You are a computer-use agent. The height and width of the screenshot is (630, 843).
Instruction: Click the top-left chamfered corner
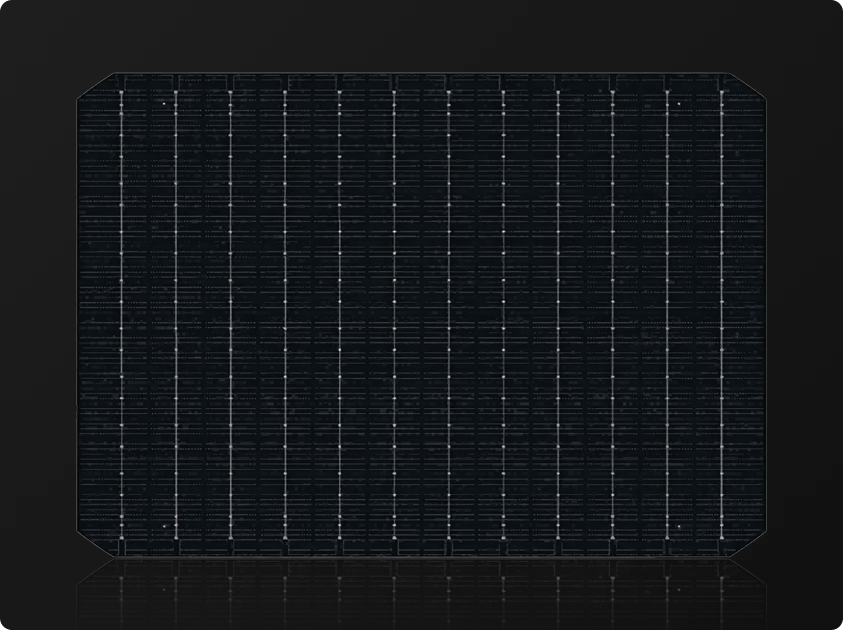(95, 85)
